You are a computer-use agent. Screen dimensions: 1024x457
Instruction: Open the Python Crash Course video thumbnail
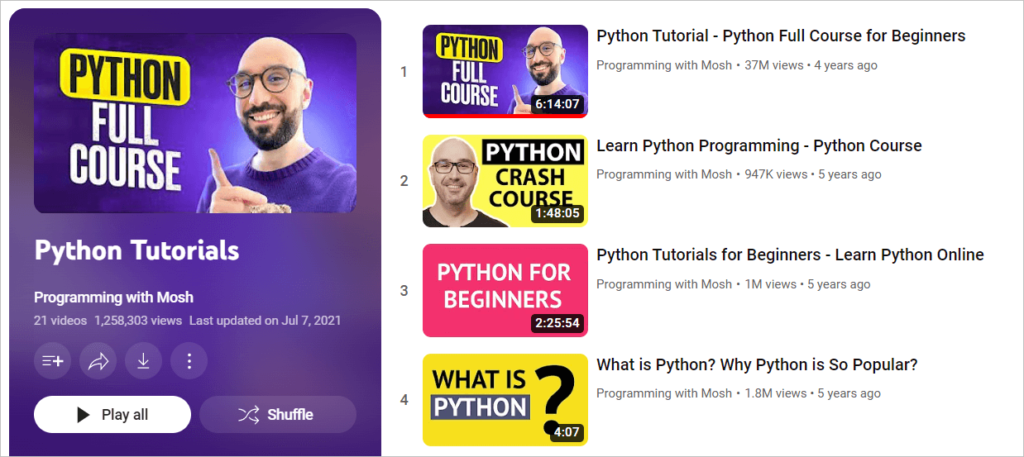point(504,181)
